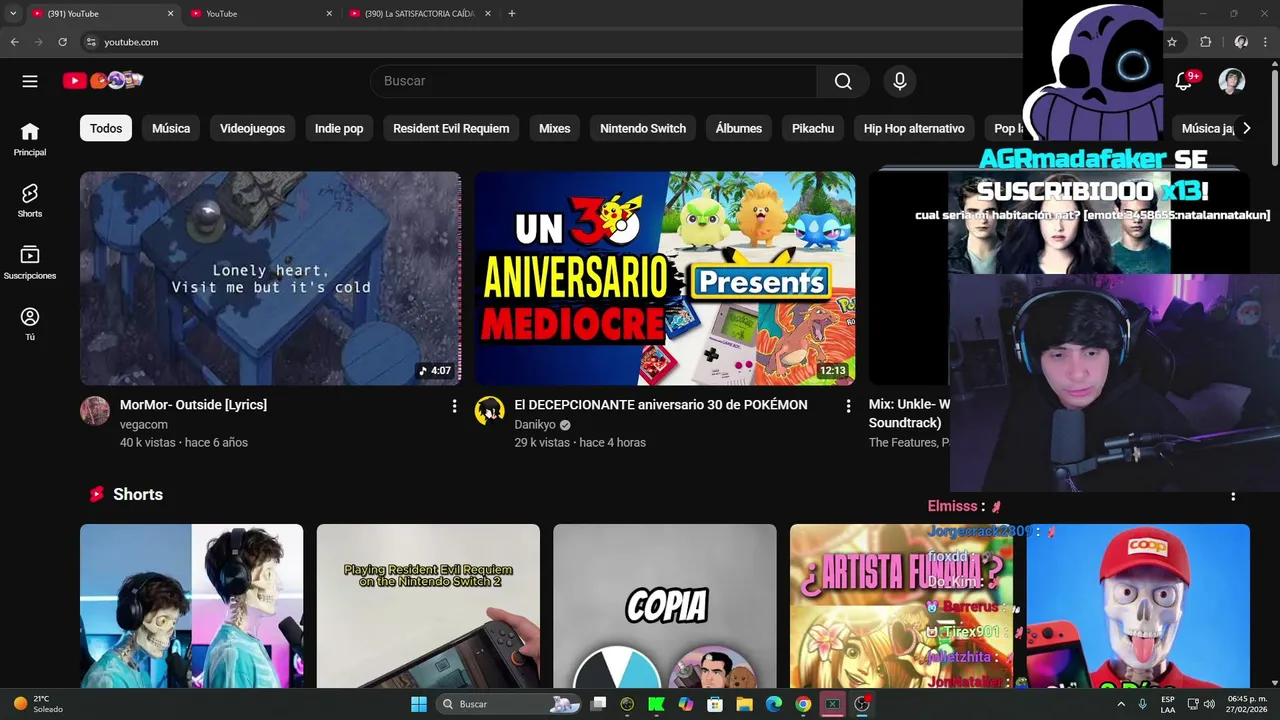Screen dimensions: 1280x720
Task: Open Shorts from the sidebar
Action: [30, 200]
